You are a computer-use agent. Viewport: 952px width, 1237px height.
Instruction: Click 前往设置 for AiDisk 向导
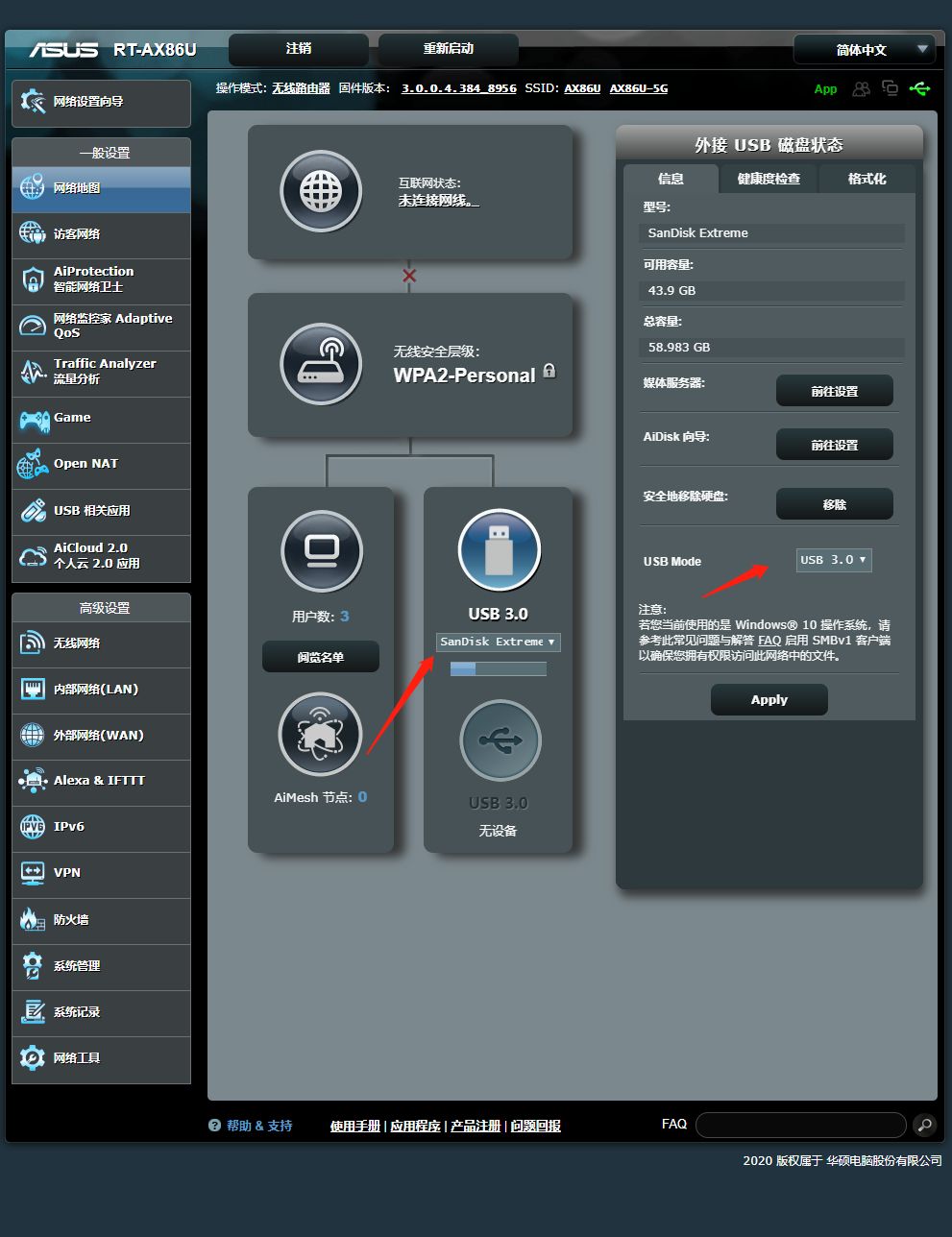835,445
